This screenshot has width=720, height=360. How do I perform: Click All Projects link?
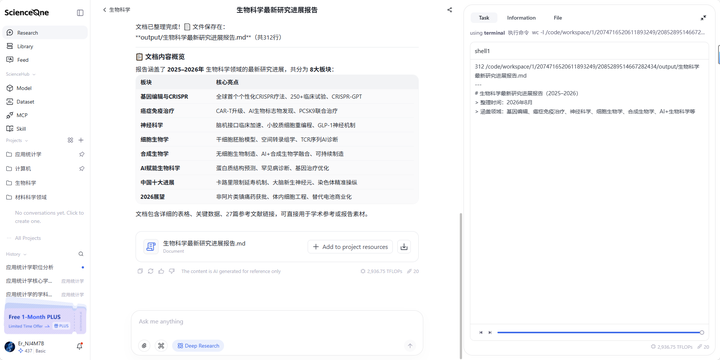(x=28, y=238)
